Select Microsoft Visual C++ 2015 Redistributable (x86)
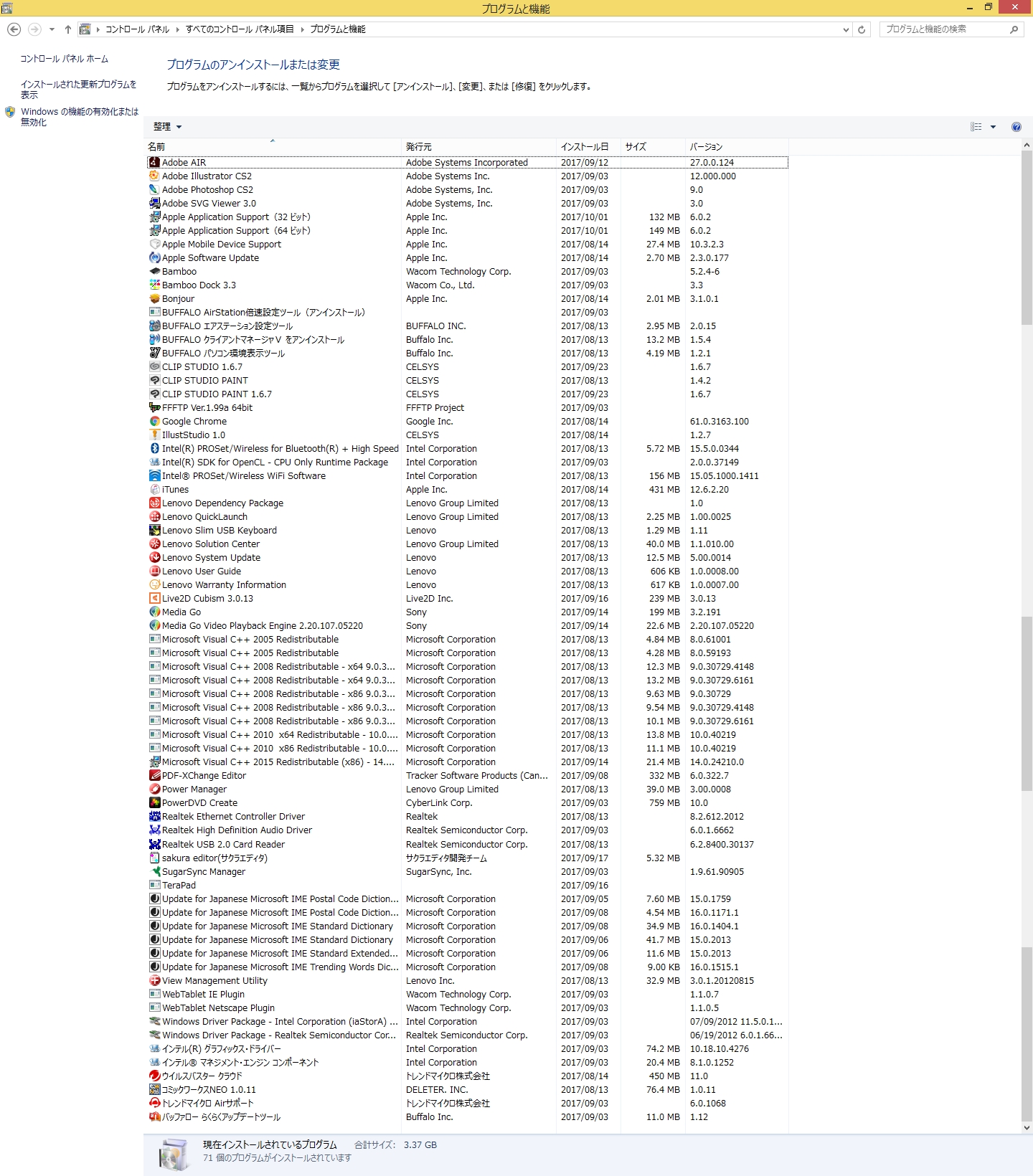Viewport: 1033px width, 1176px height. pos(468,762)
